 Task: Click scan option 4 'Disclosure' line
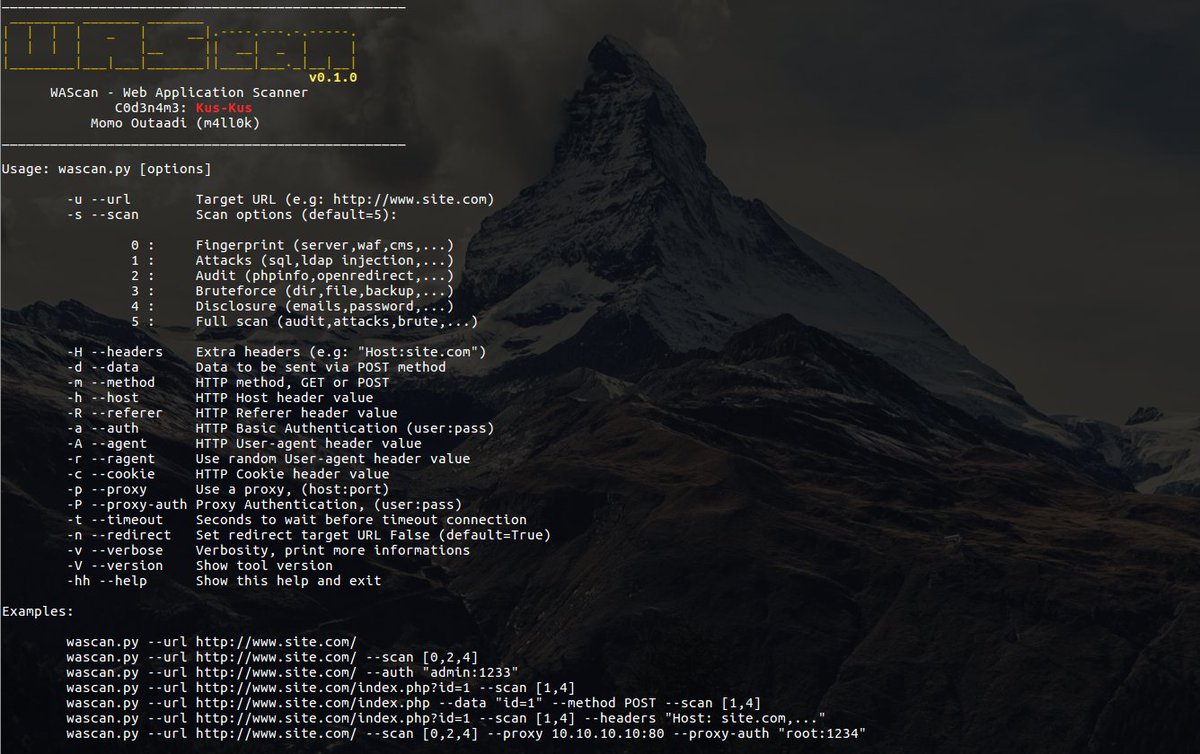pyautogui.click(x=292, y=306)
